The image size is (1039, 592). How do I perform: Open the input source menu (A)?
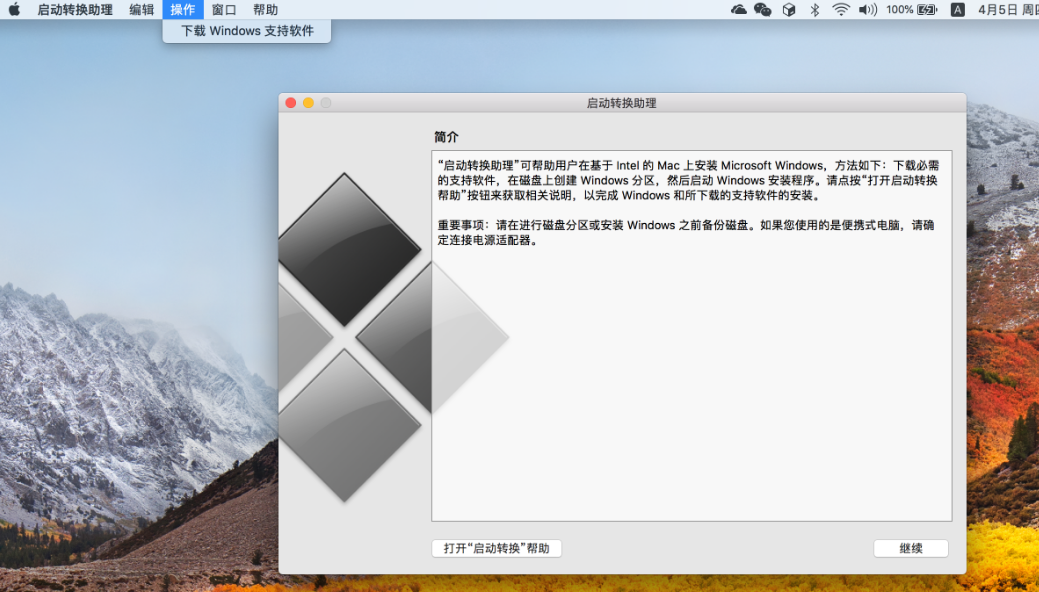(957, 9)
